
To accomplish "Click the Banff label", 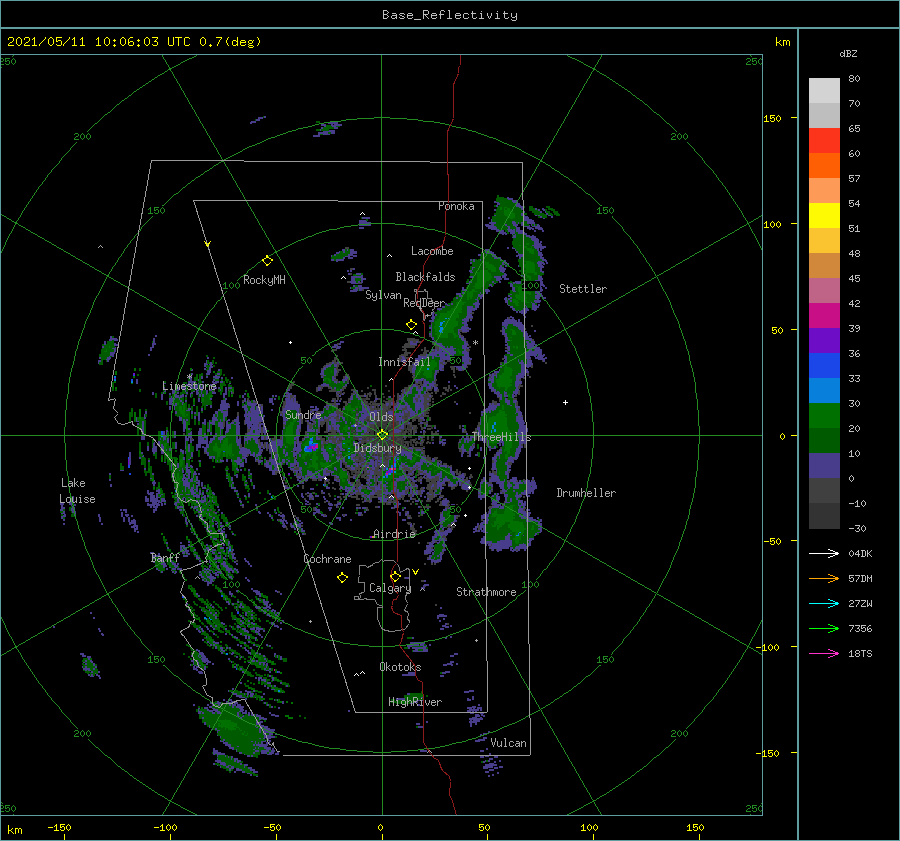I will [x=165, y=558].
